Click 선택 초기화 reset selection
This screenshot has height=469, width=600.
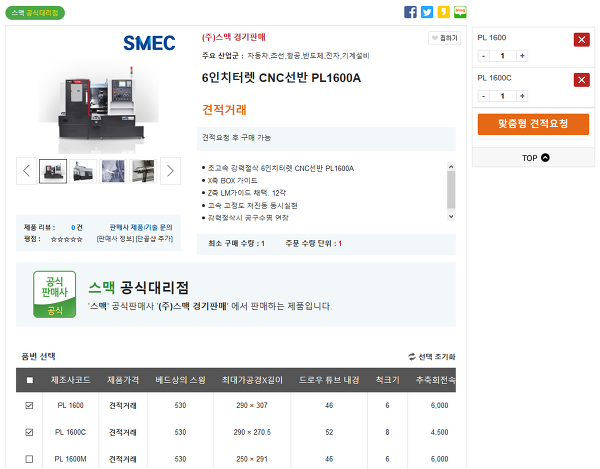(x=432, y=357)
